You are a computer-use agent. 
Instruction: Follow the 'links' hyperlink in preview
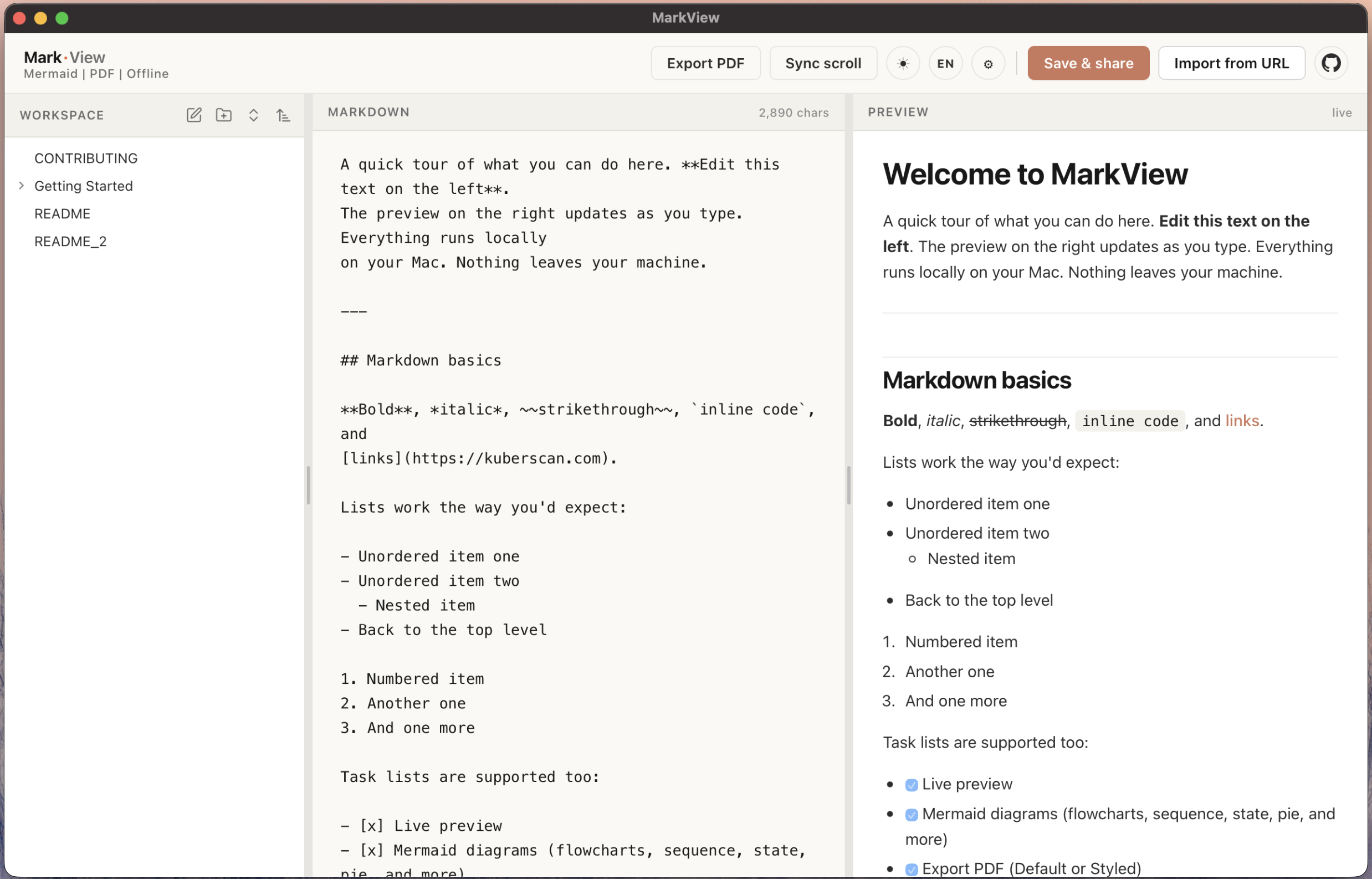point(1242,421)
